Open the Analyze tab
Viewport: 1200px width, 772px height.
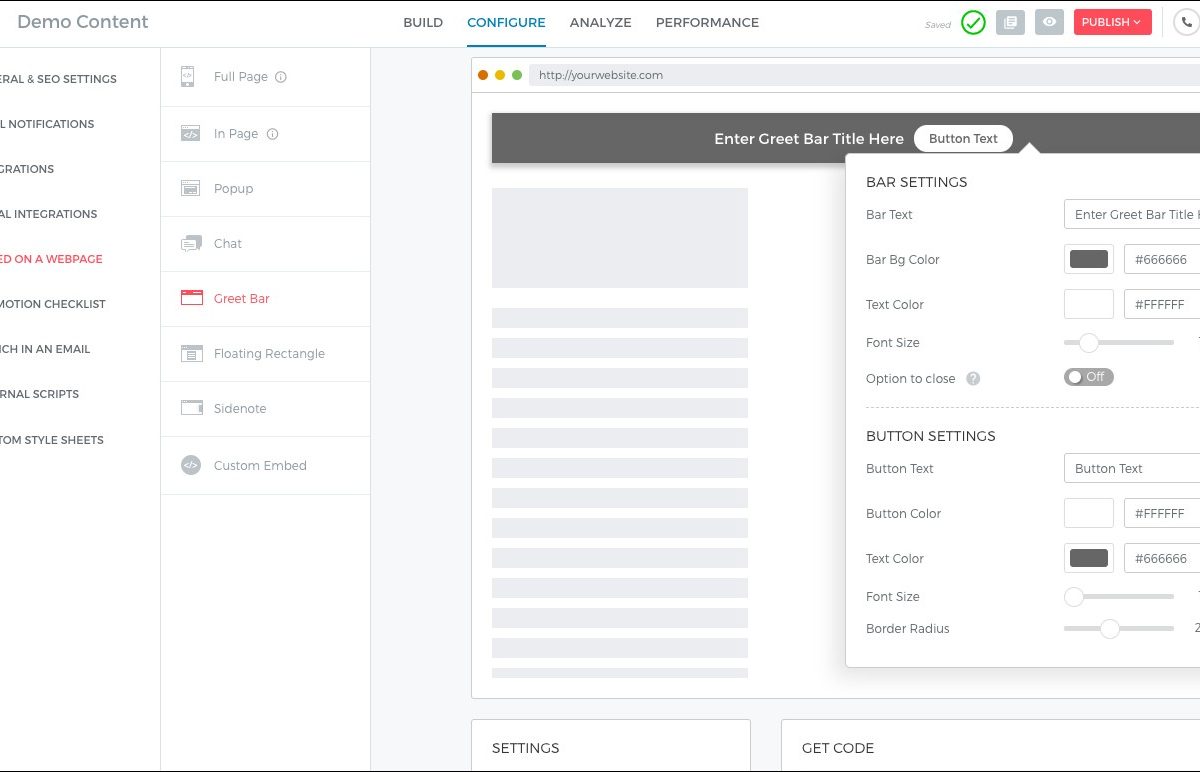pos(600,23)
